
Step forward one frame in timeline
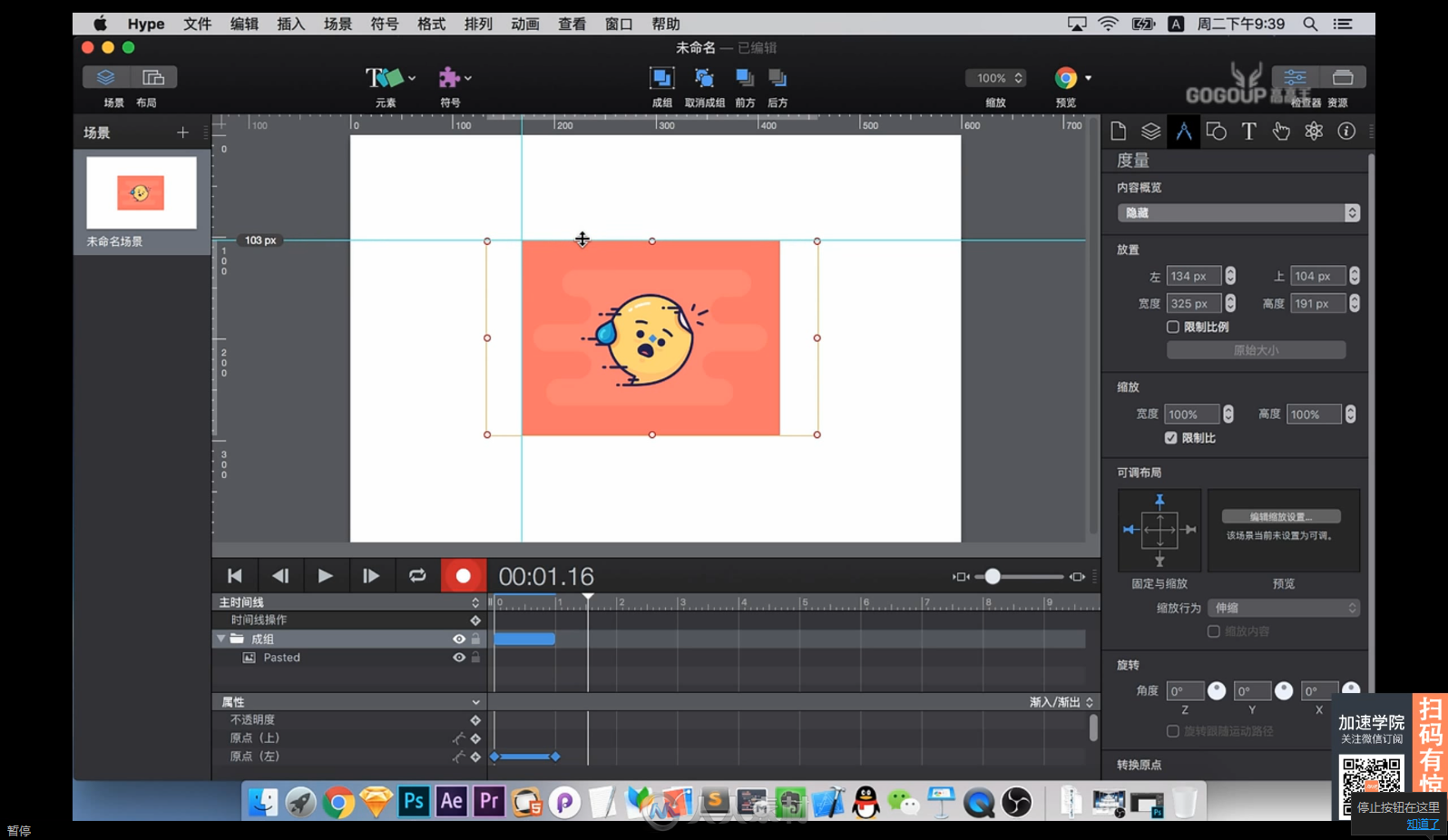click(371, 576)
